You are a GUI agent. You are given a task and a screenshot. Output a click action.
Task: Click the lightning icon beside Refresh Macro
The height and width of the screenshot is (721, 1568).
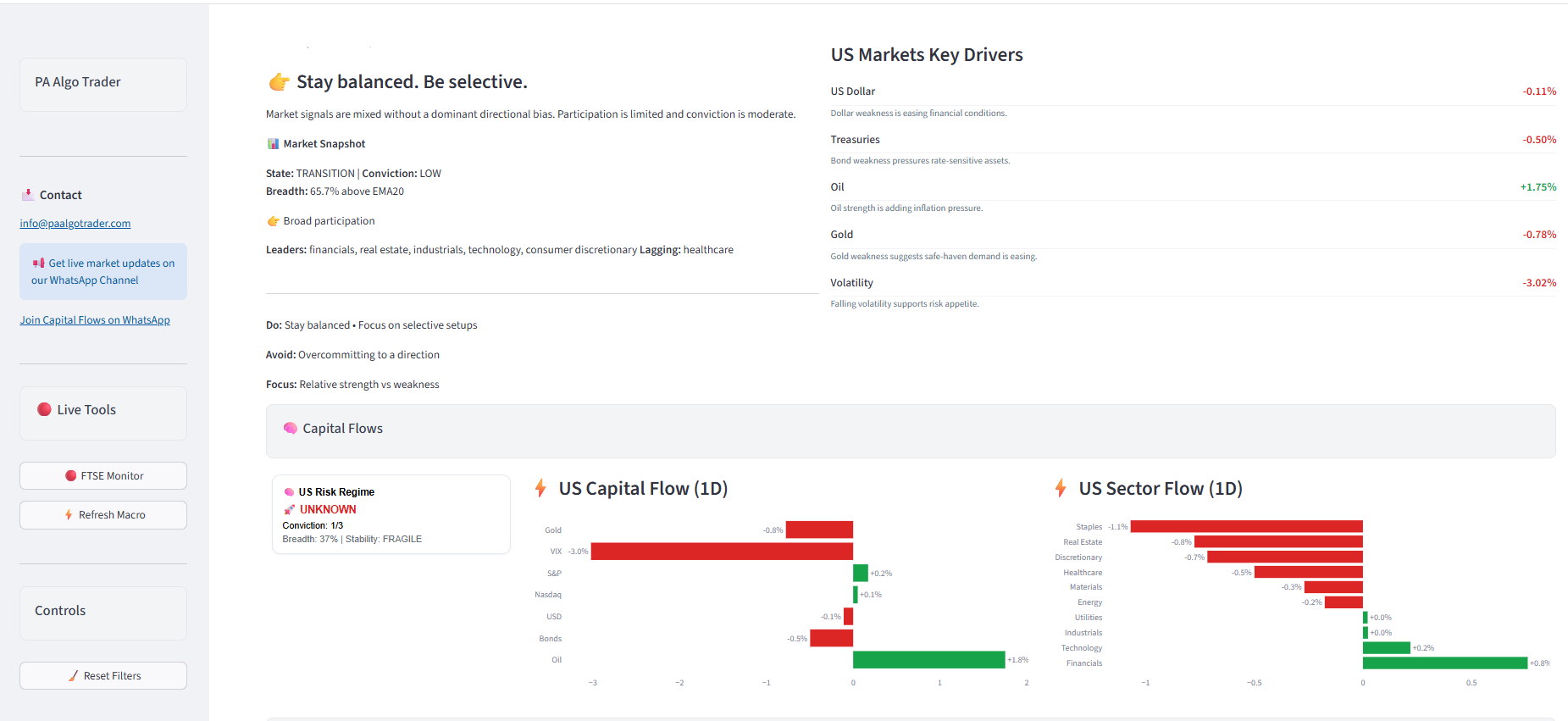point(69,515)
